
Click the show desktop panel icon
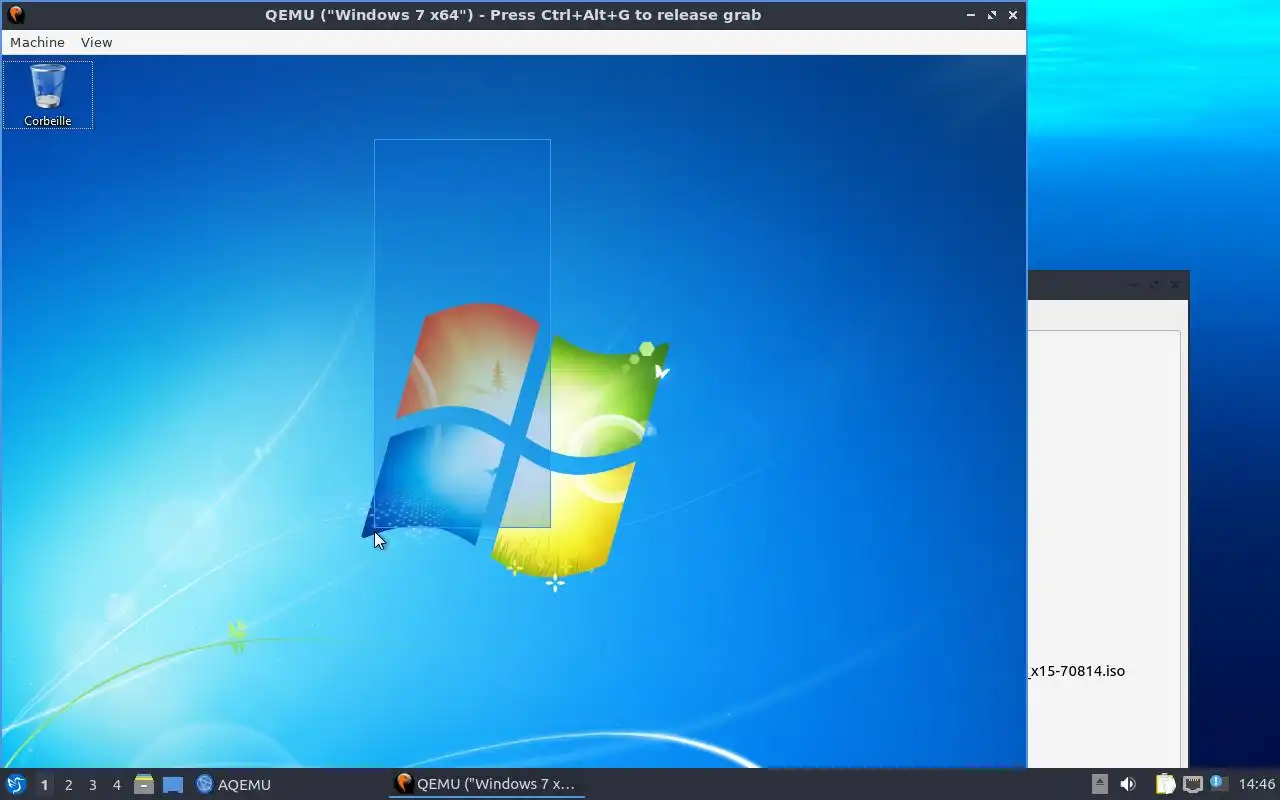coord(172,784)
